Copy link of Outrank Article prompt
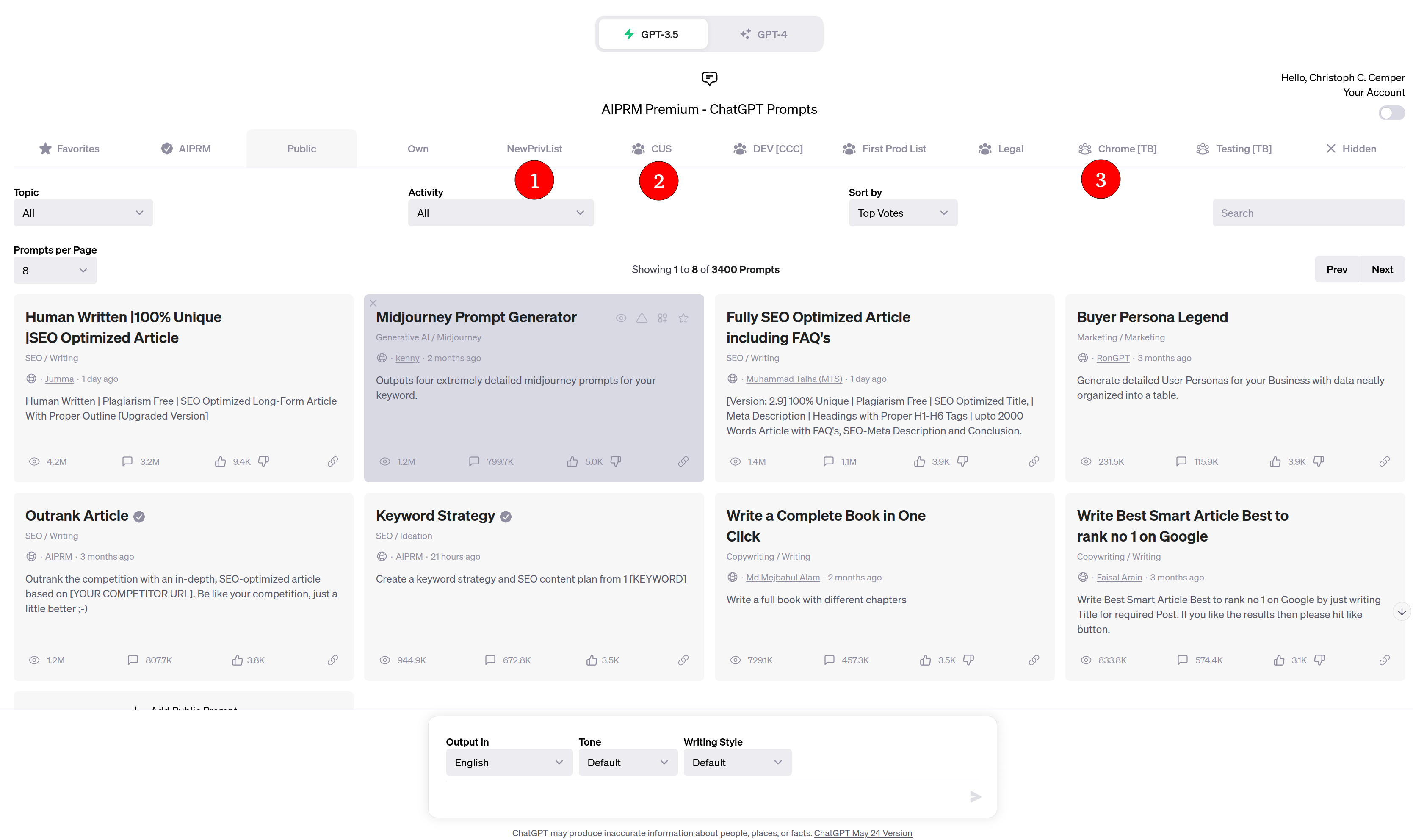The height and width of the screenshot is (840, 1413). click(333, 660)
